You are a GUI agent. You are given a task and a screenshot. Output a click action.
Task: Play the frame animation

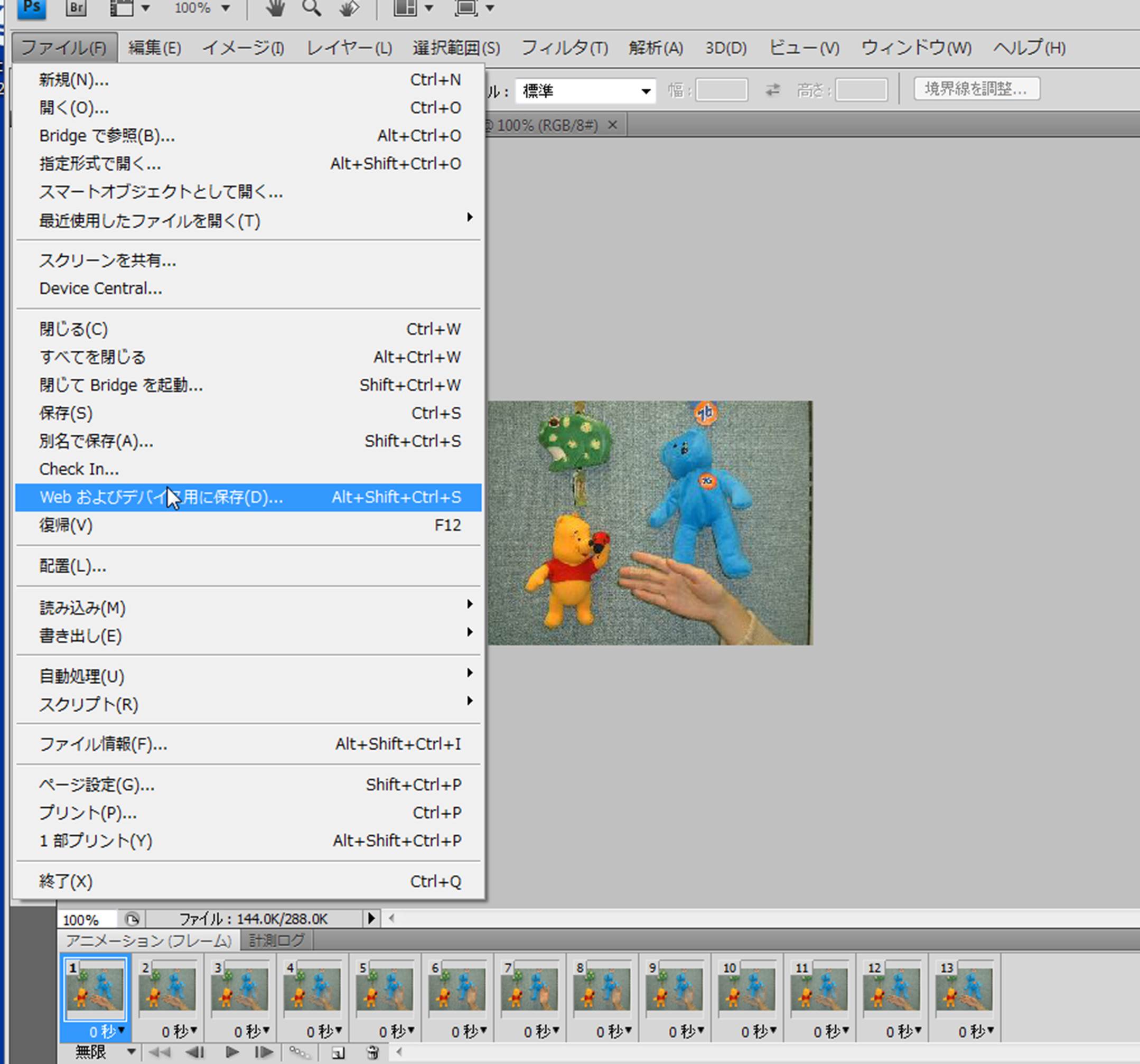(x=232, y=1052)
